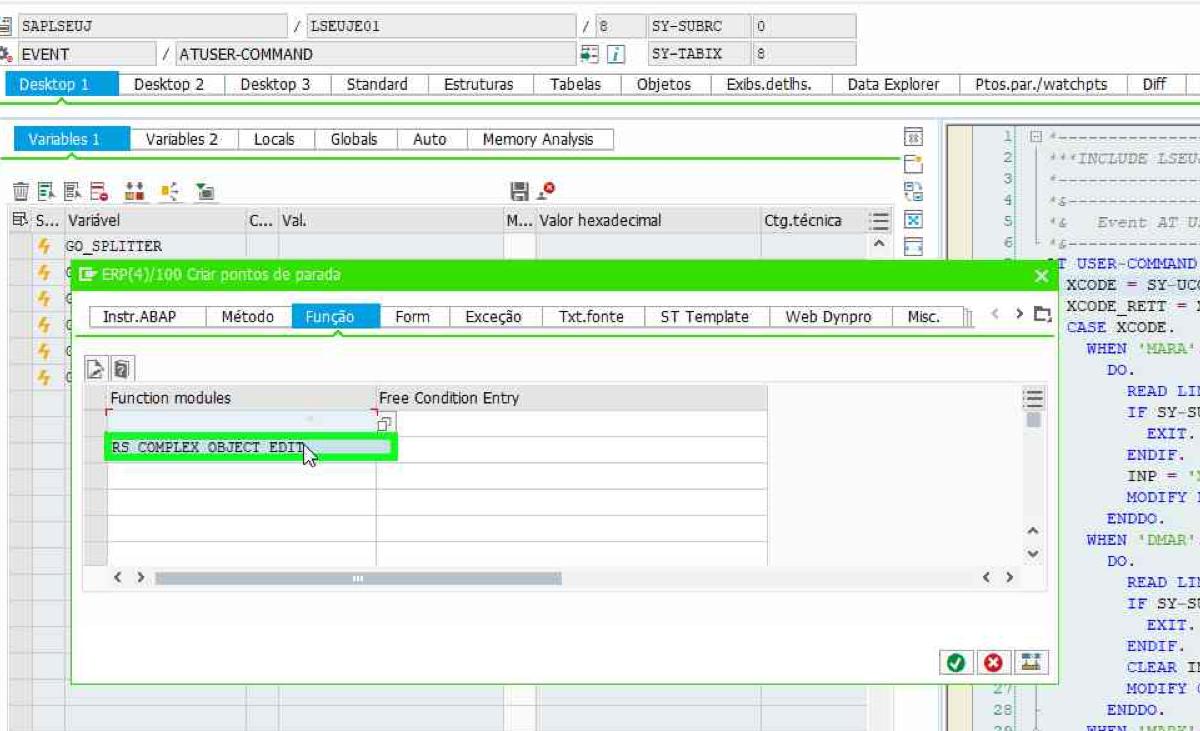Open the Data Explorer tab

coord(893,84)
